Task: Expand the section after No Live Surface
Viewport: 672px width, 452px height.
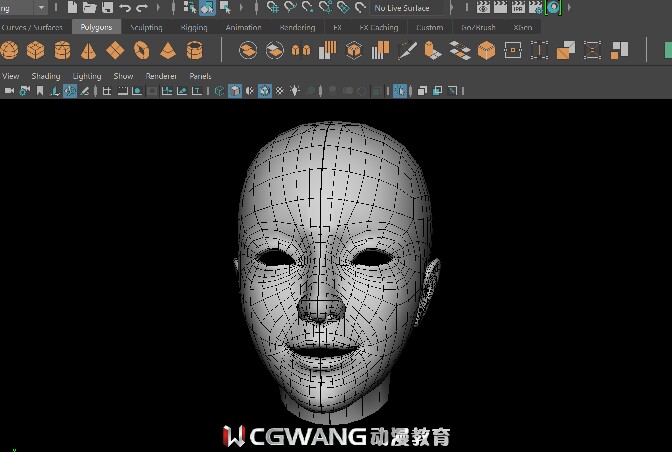Action: tap(451, 7)
